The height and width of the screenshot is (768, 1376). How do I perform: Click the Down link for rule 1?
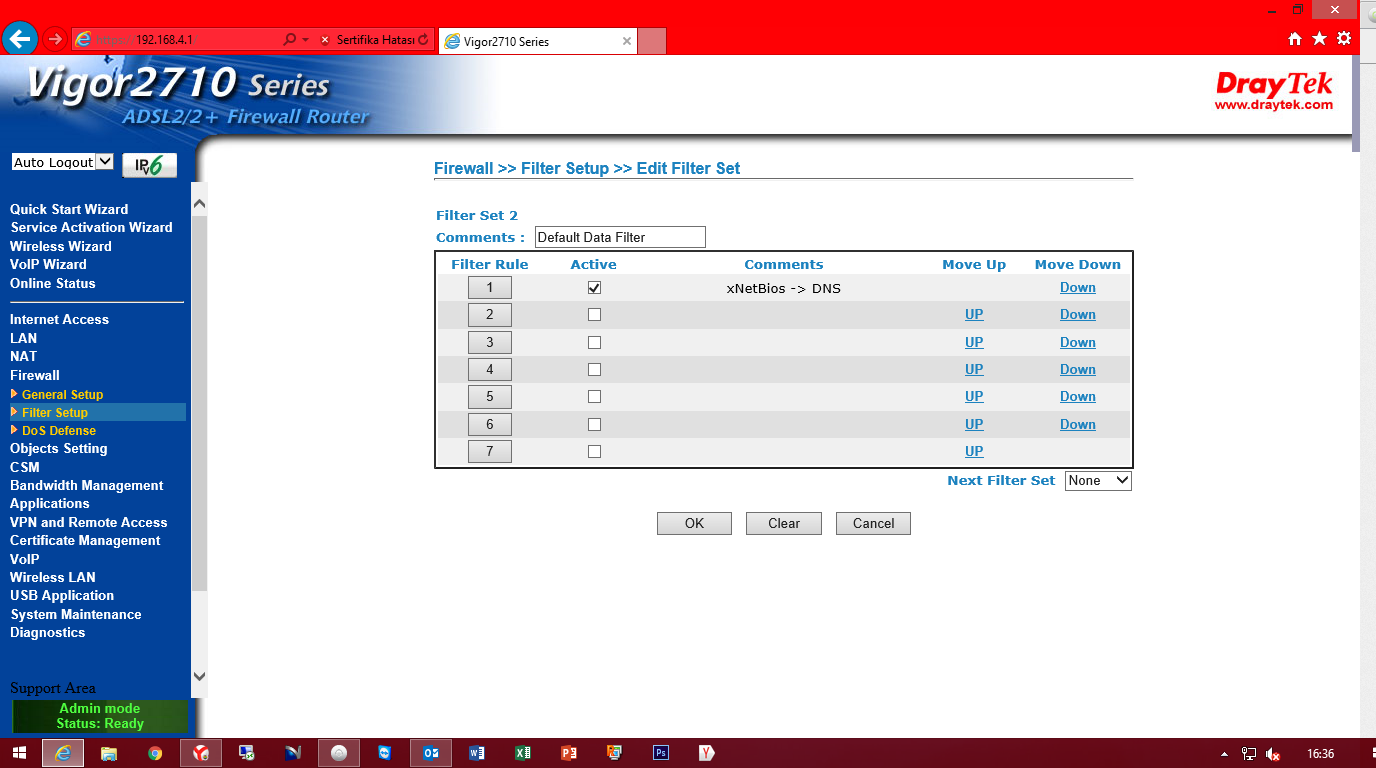tap(1077, 288)
